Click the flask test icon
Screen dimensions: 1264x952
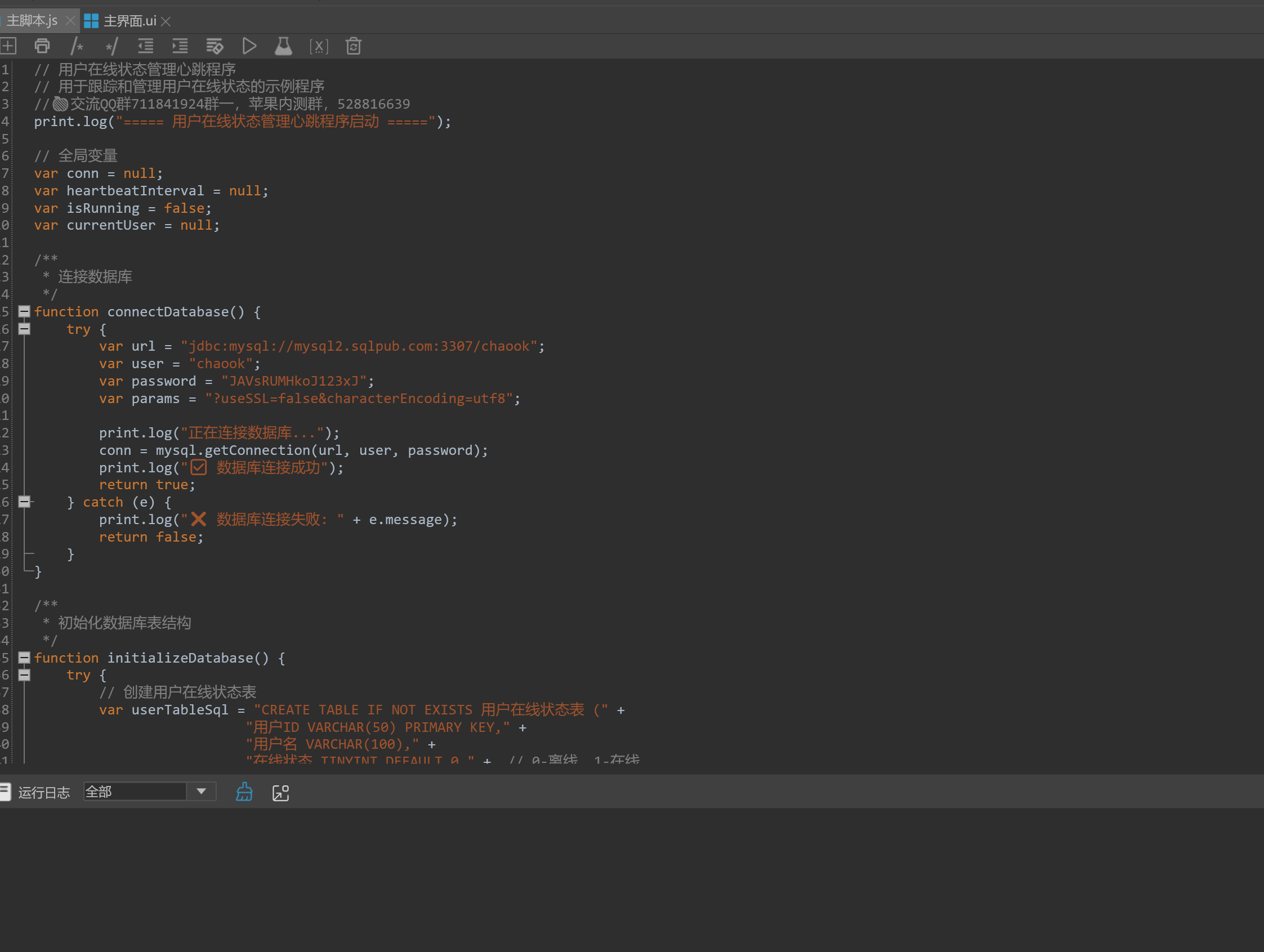click(283, 46)
